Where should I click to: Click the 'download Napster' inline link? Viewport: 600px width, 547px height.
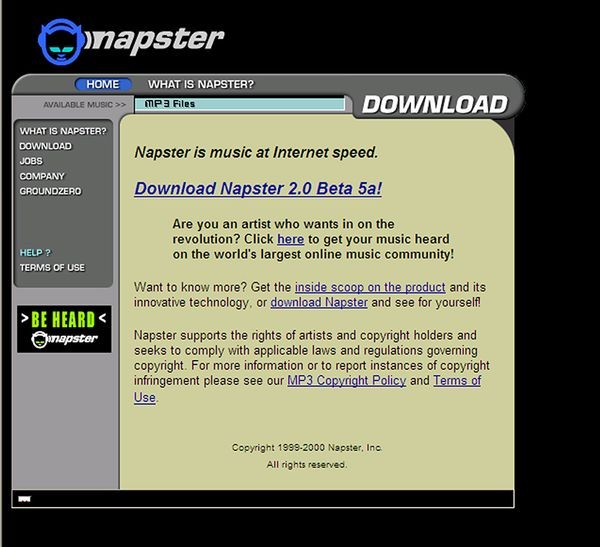tap(319, 302)
